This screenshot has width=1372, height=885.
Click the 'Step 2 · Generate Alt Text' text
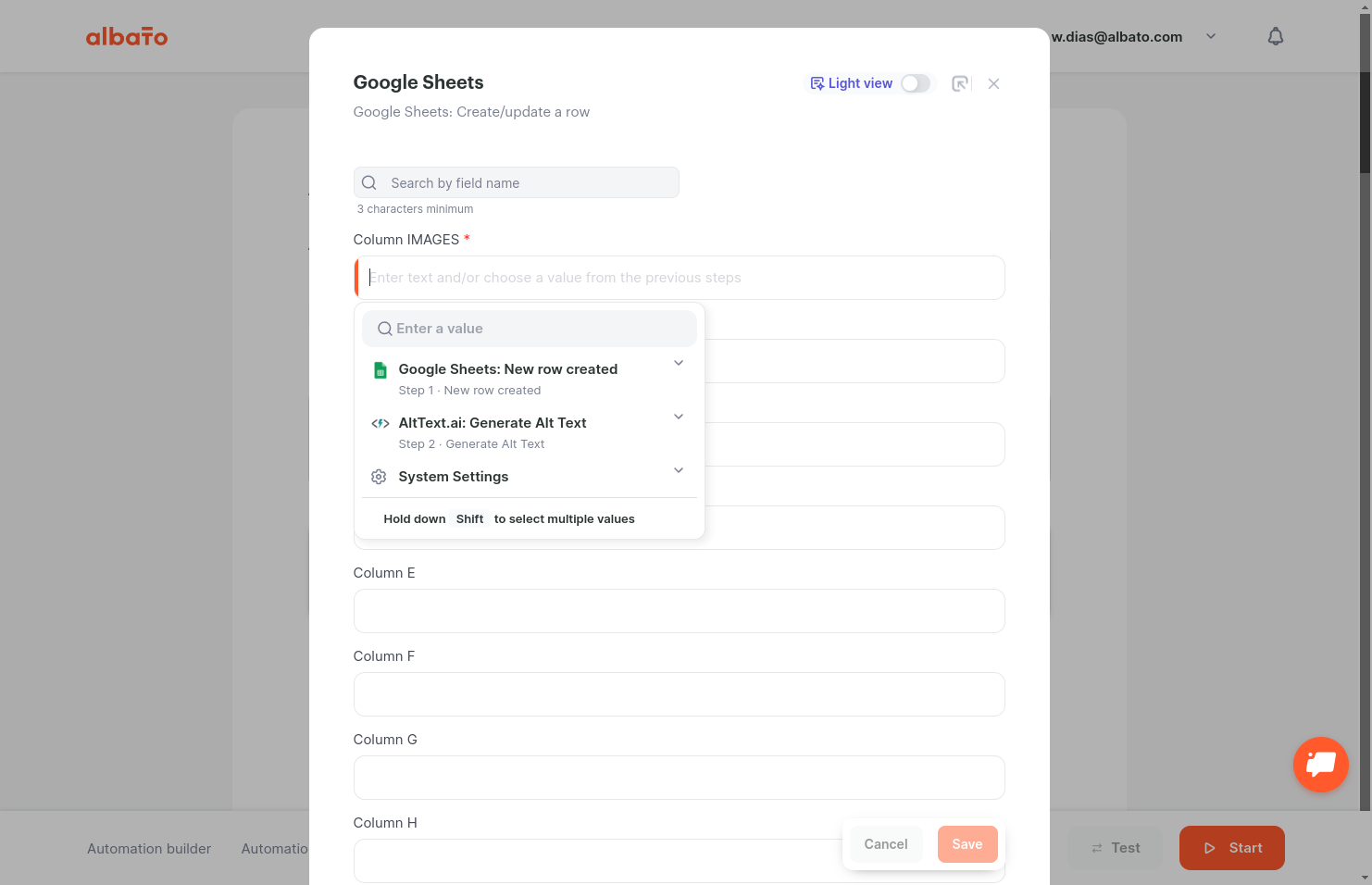tap(471, 444)
